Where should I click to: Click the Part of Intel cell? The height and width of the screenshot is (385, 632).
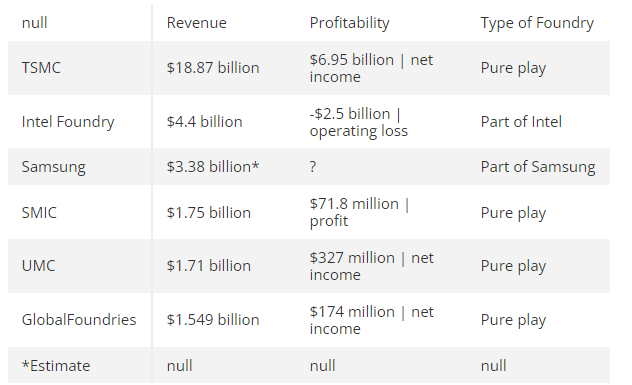(x=521, y=122)
